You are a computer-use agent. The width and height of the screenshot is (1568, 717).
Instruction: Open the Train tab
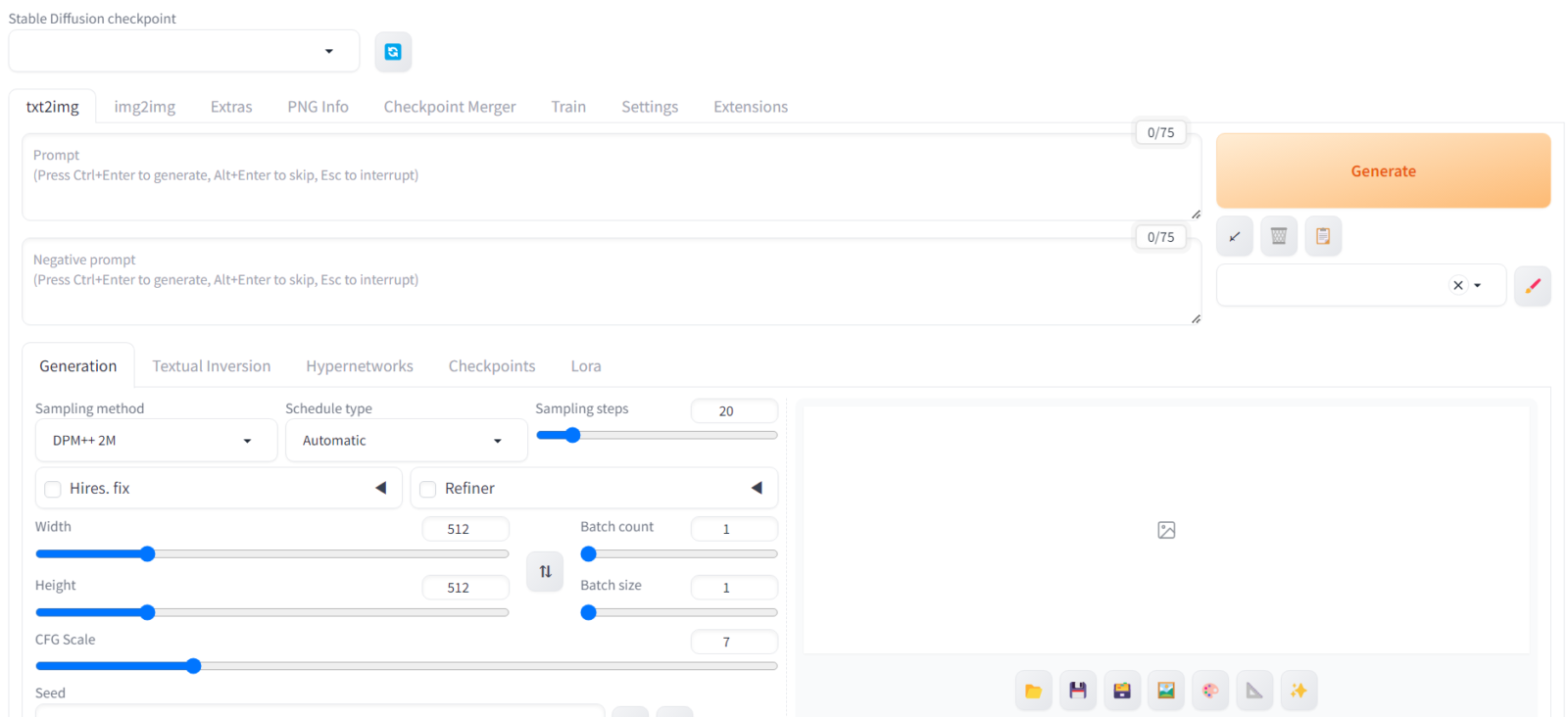point(568,107)
